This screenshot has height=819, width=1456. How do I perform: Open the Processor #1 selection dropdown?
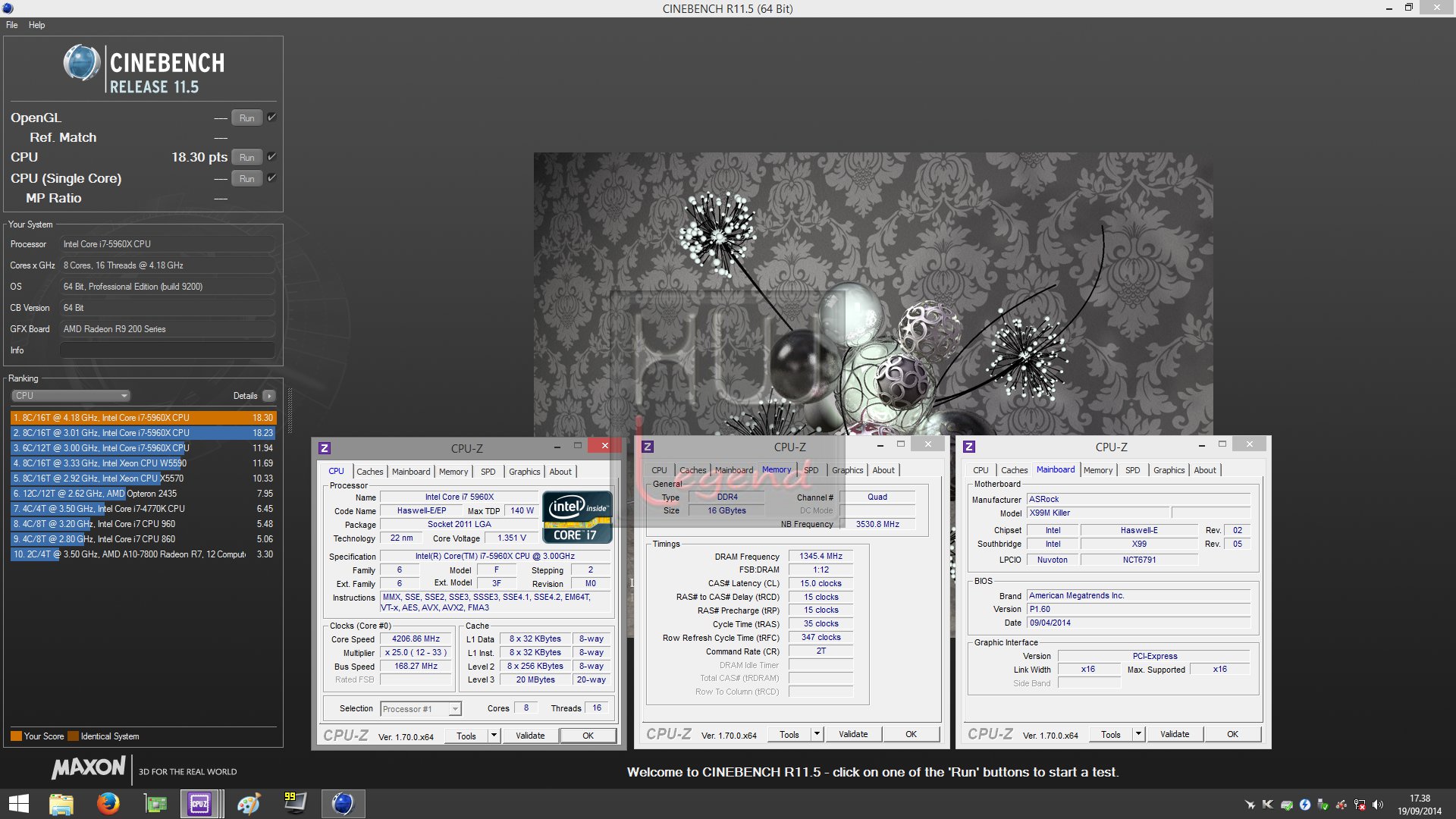click(x=421, y=709)
